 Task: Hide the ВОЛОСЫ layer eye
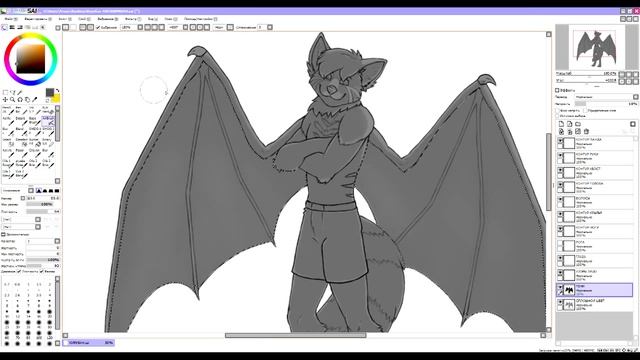click(x=560, y=199)
